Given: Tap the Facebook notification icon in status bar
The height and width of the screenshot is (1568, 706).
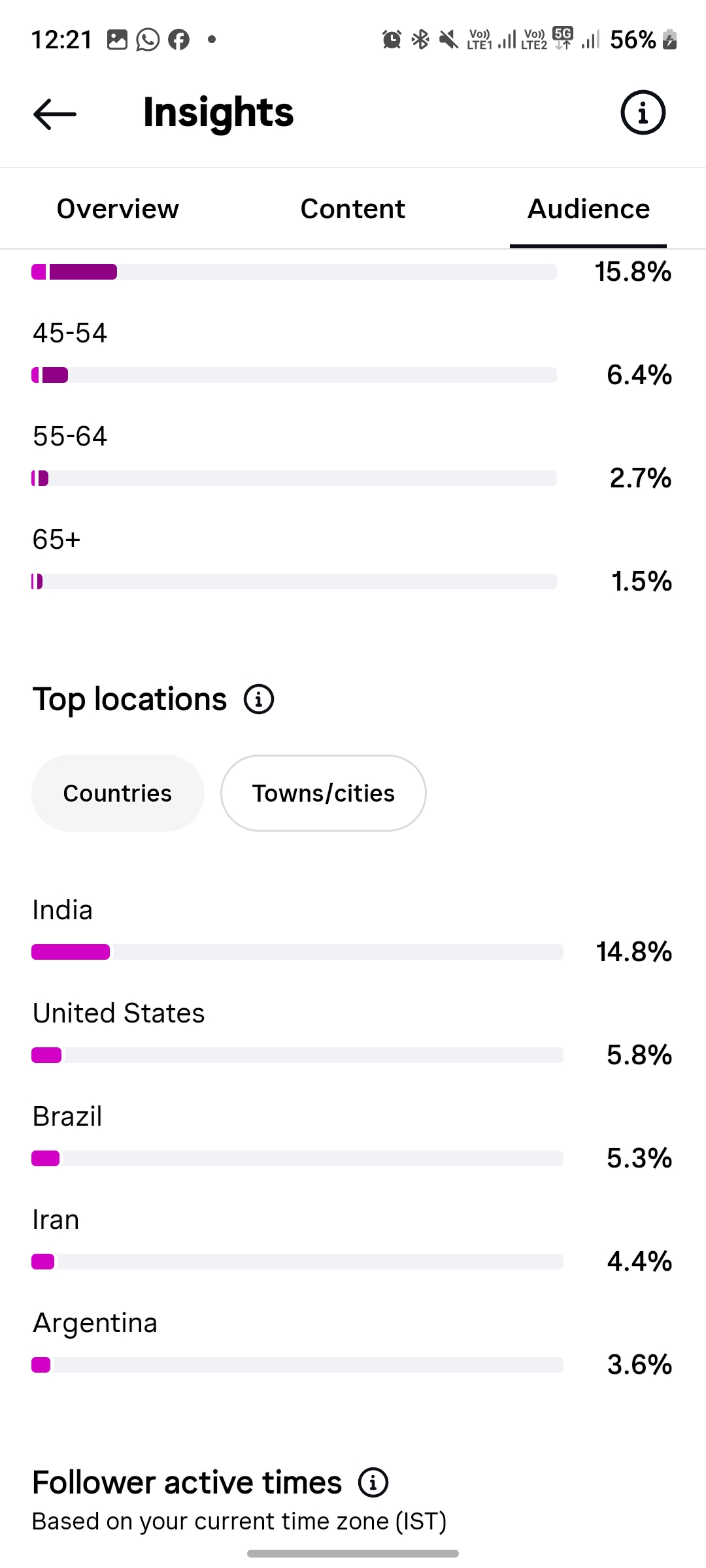Looking at the screenshot, I should [x=178, y=40].
